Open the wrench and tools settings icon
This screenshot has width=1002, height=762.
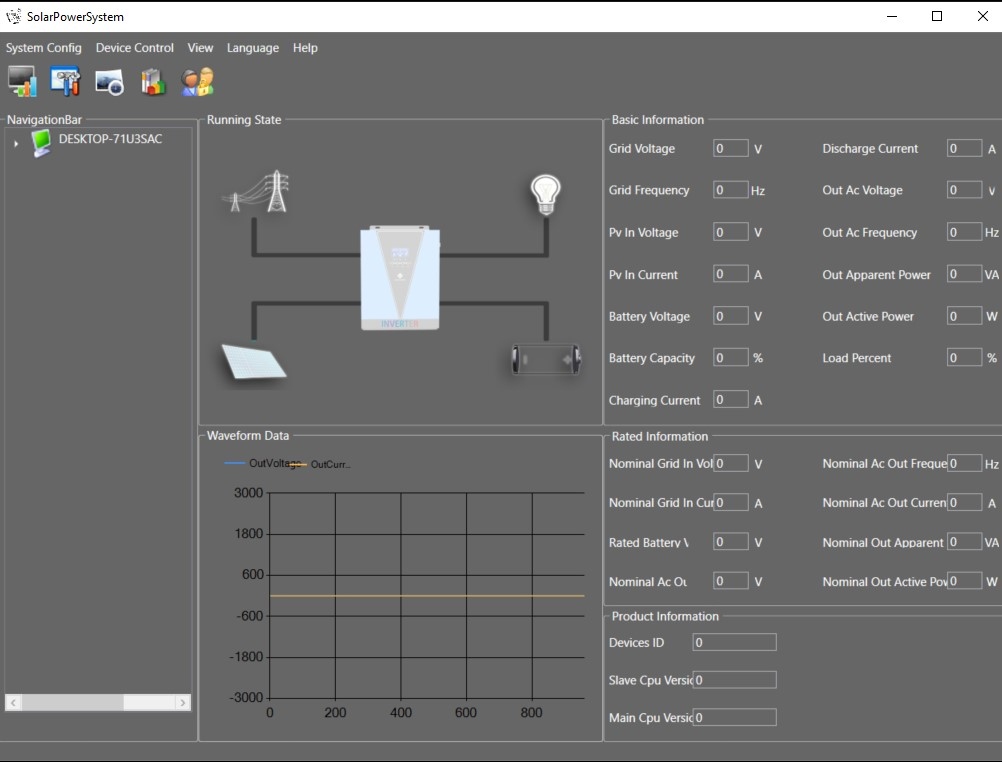[x=66, y=81]
